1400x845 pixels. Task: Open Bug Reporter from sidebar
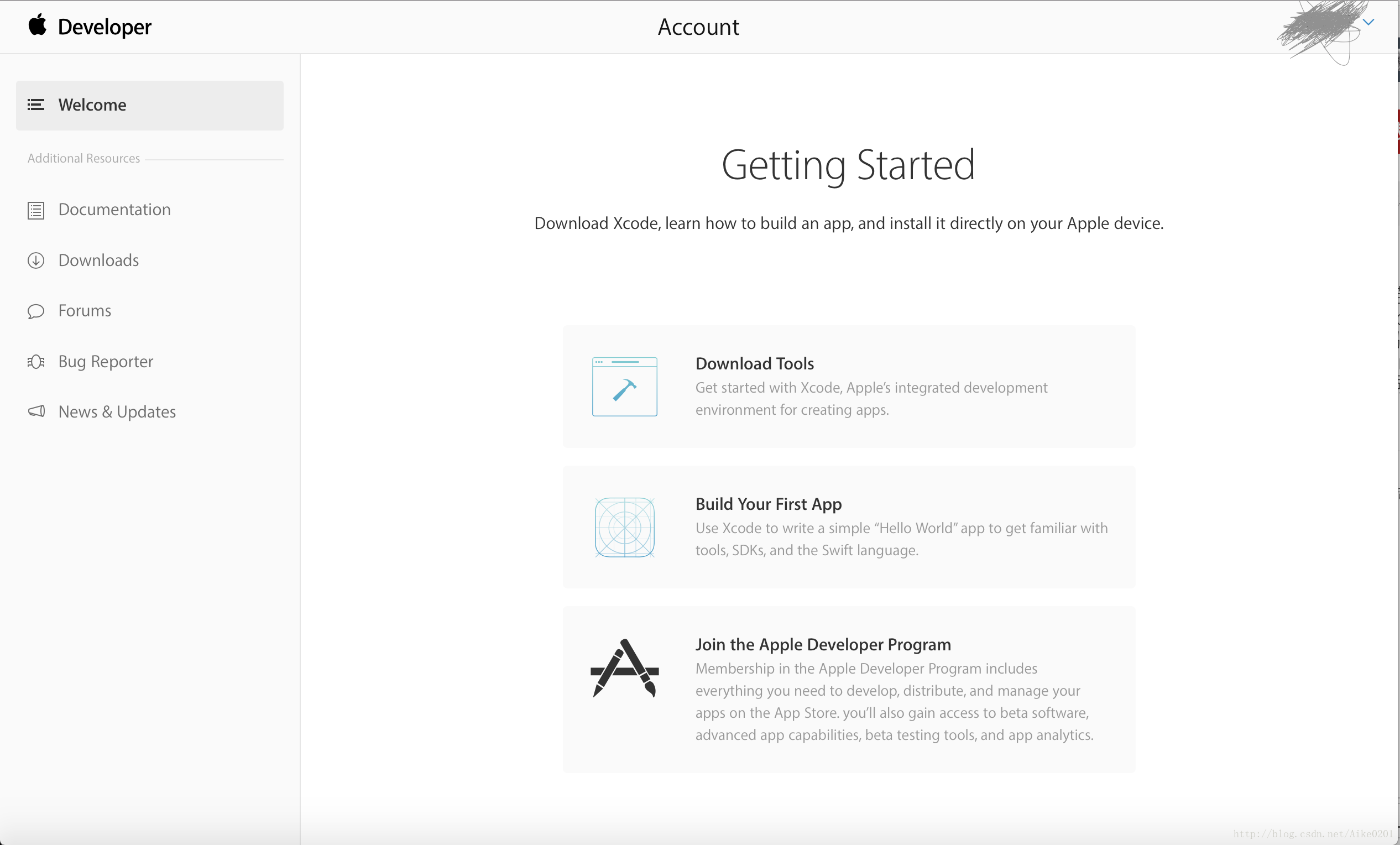click(x=106, y=362)
